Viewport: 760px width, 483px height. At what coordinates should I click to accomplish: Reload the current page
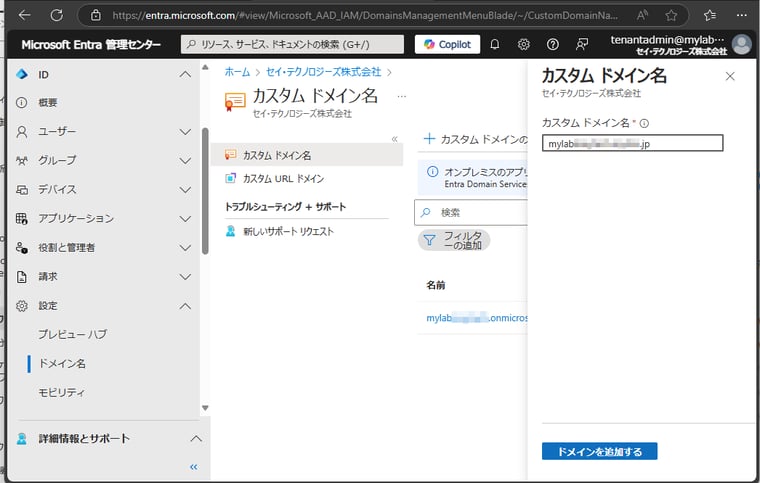point(57,16)
